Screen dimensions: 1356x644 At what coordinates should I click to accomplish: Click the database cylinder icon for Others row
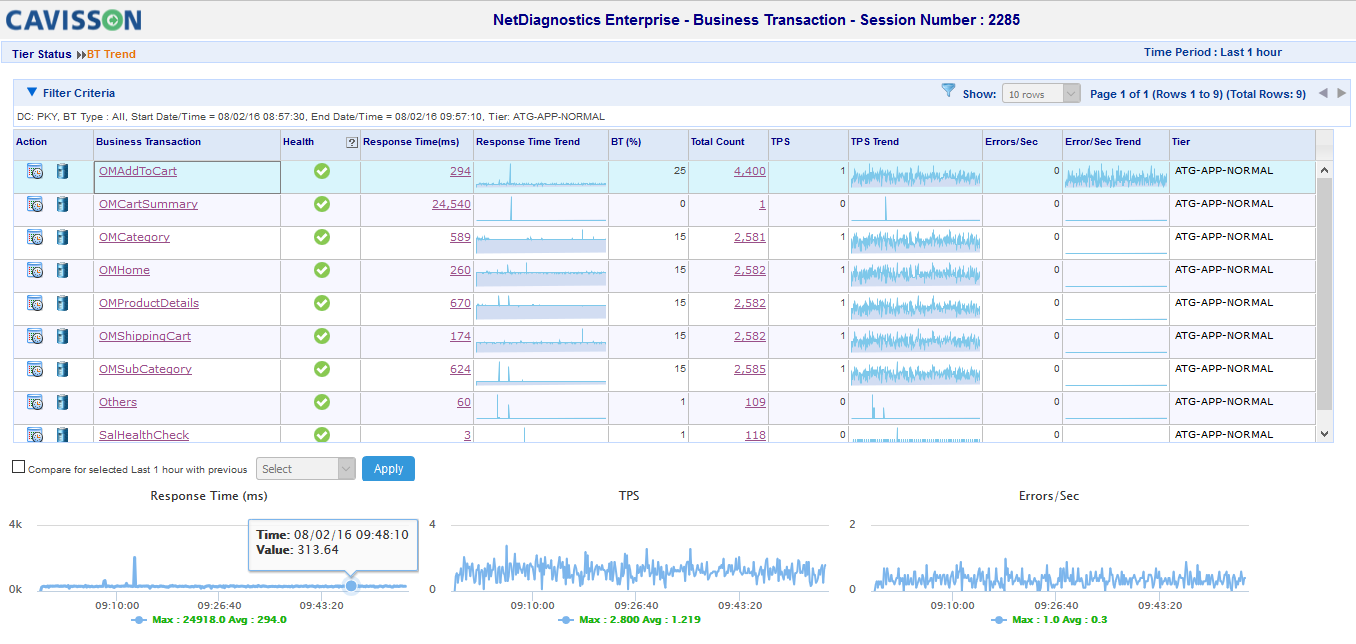(62, 403)
